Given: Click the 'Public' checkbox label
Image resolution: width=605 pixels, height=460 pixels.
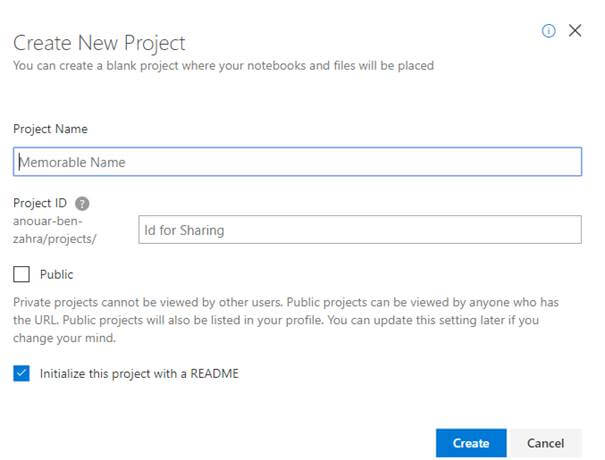Looking at the screenshot, I should click(x=56, y=274).
